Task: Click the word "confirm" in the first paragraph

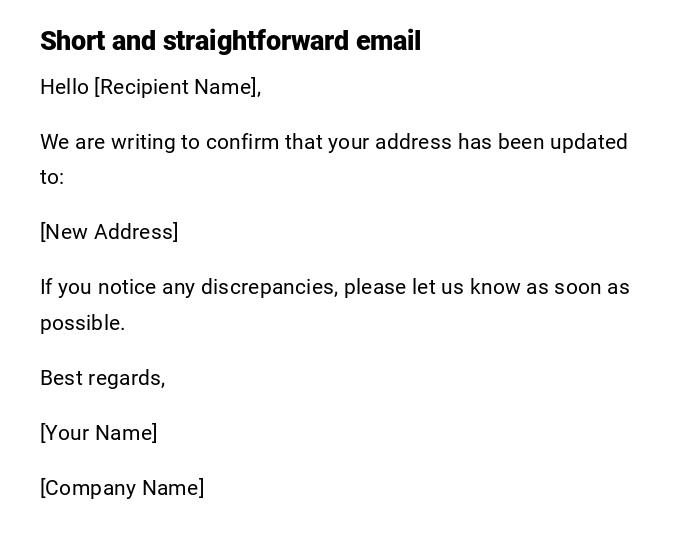Action: point(242,142)
